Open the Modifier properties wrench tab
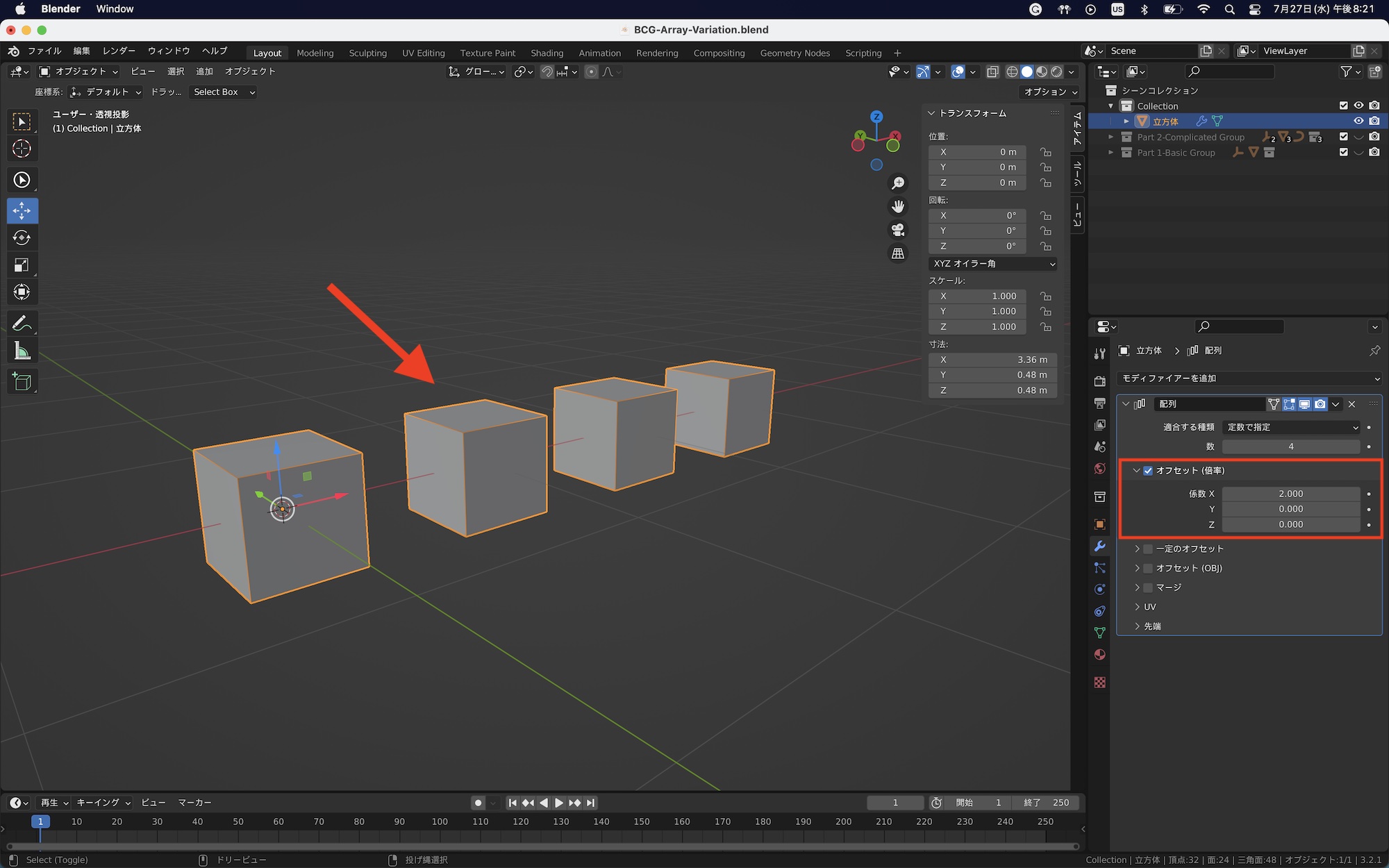 pyautogui.click(x=1099, y=546)
